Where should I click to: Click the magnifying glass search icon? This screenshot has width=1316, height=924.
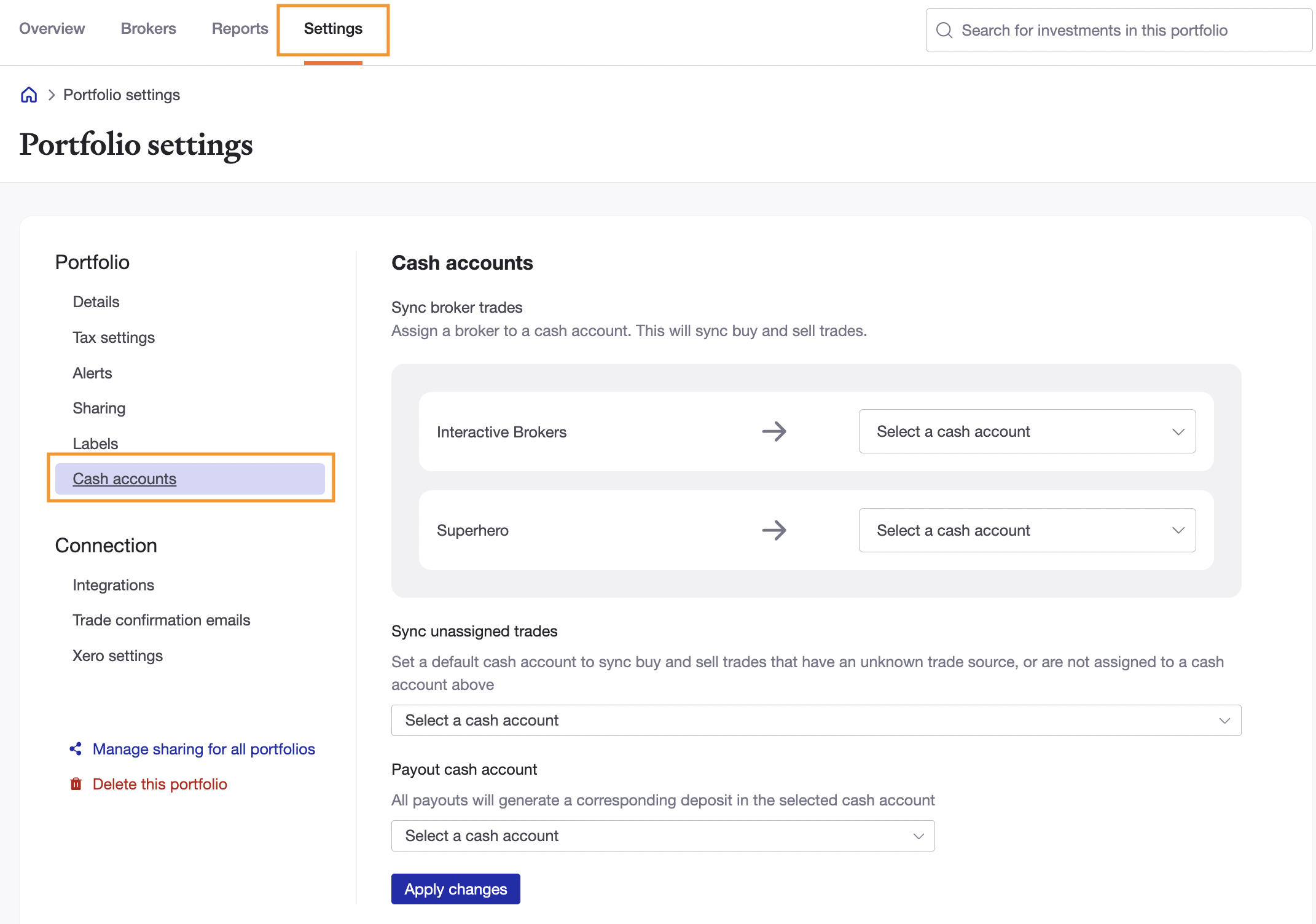coord(944,29)
